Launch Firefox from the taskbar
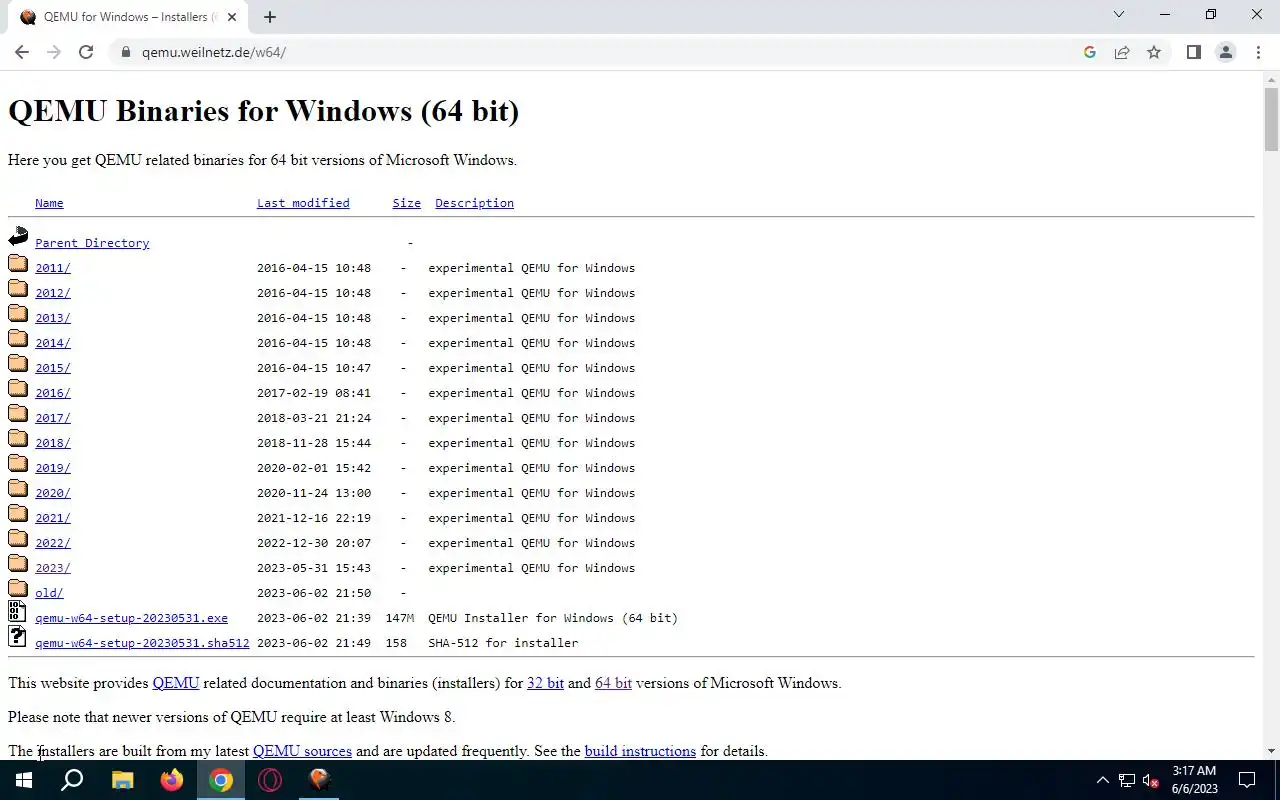This screenshot has height=800, width=1280. point(172,780)
